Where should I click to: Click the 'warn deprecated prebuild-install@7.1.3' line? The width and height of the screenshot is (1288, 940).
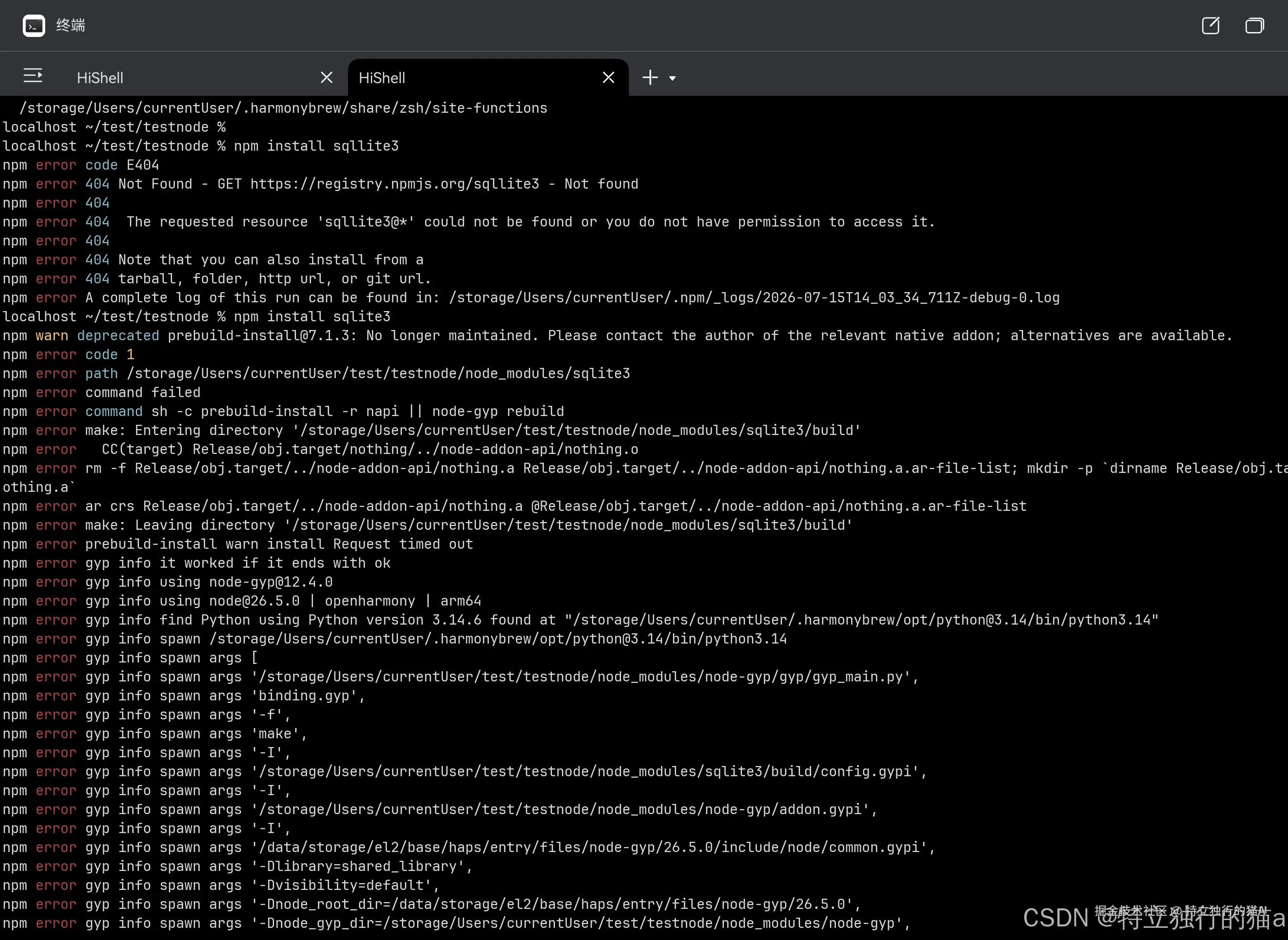pyautogui.click(x=617, y=336)
